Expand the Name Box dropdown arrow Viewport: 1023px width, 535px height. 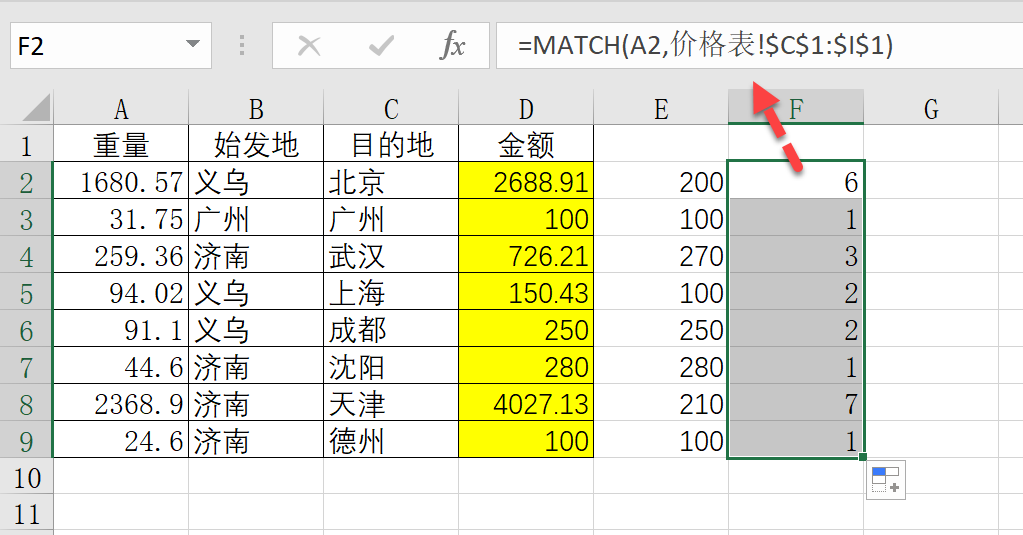(x=192, y=45)
